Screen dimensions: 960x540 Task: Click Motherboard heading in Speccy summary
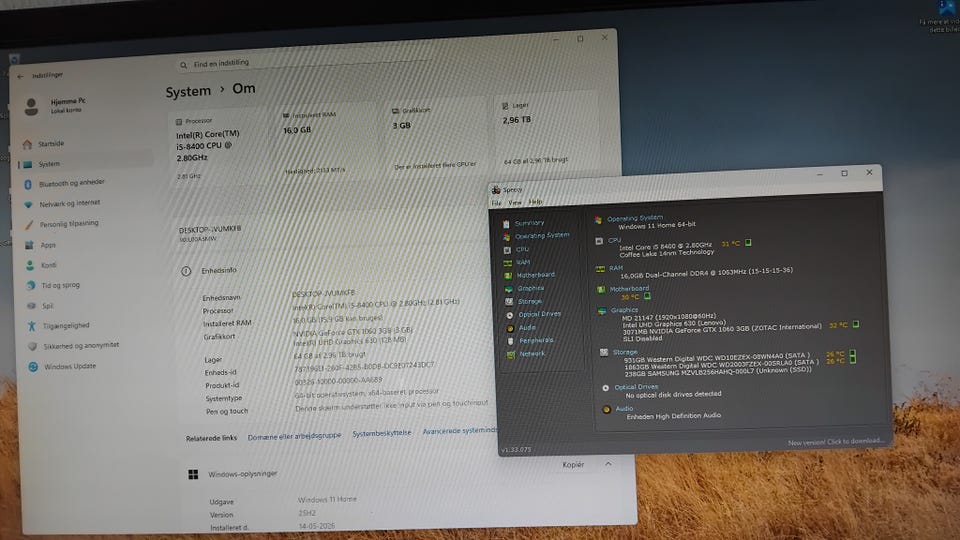[x=629, y=288]
